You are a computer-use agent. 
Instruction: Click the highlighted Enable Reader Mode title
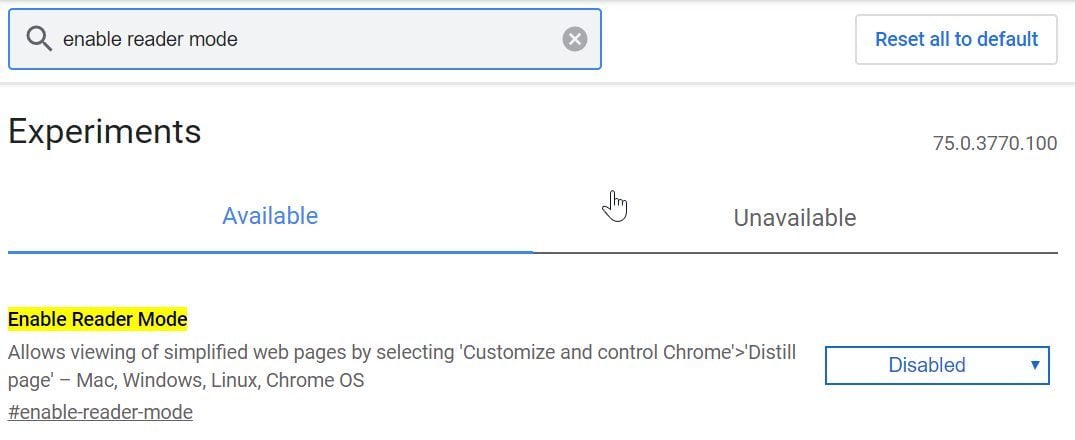(x=97, y=319)
